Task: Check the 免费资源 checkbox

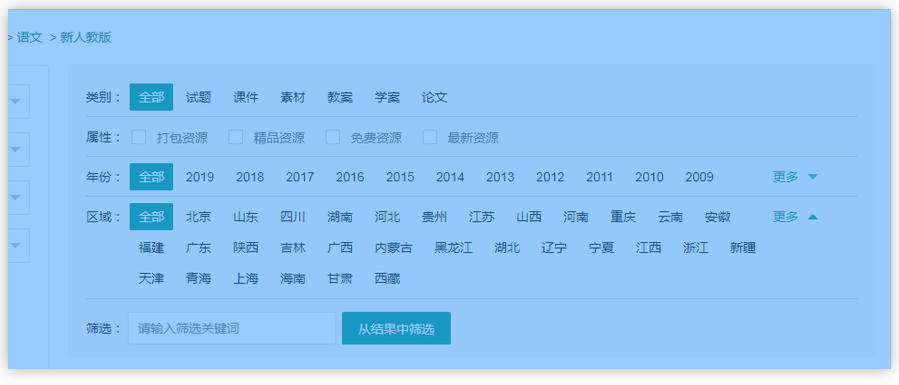Action: (333, 138)
